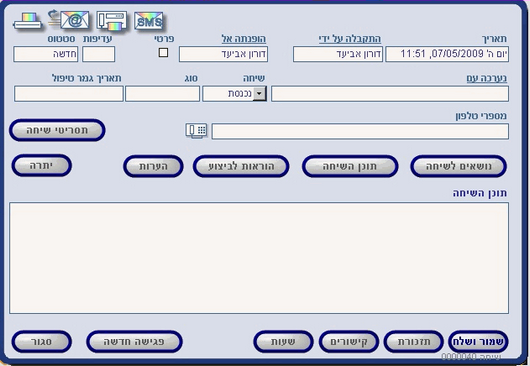
Task: Switch to נושאים לשיחה tab
Action: pyautogui.click(x=459, y=166)
